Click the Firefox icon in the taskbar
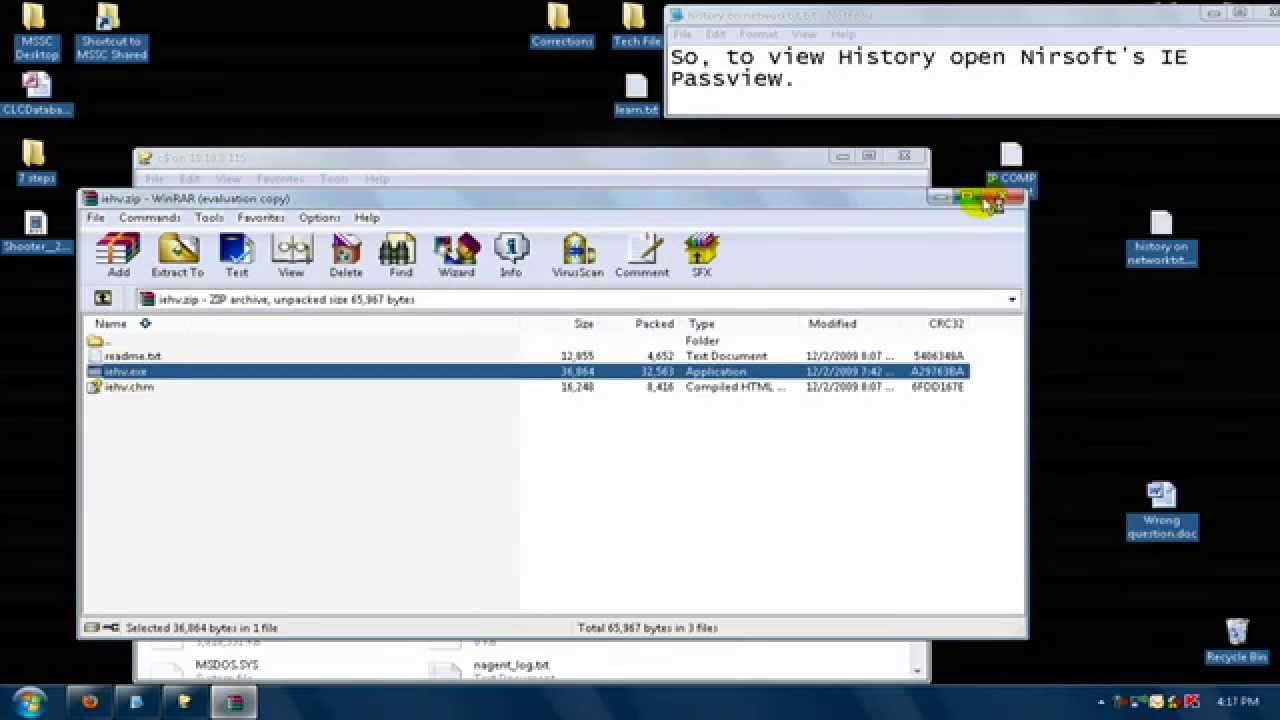 coord(89,702)
